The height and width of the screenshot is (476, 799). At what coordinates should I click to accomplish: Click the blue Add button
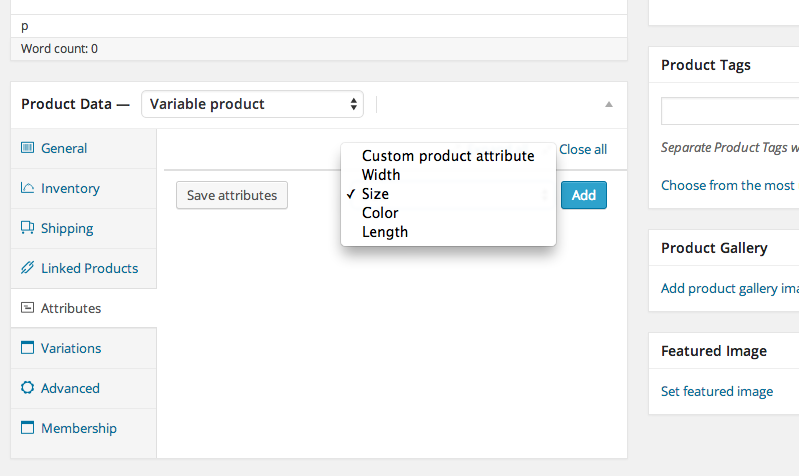583,195
